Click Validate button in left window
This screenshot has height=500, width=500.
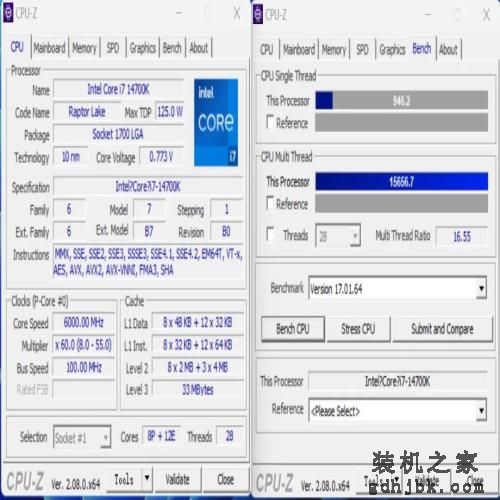(178, 479)
